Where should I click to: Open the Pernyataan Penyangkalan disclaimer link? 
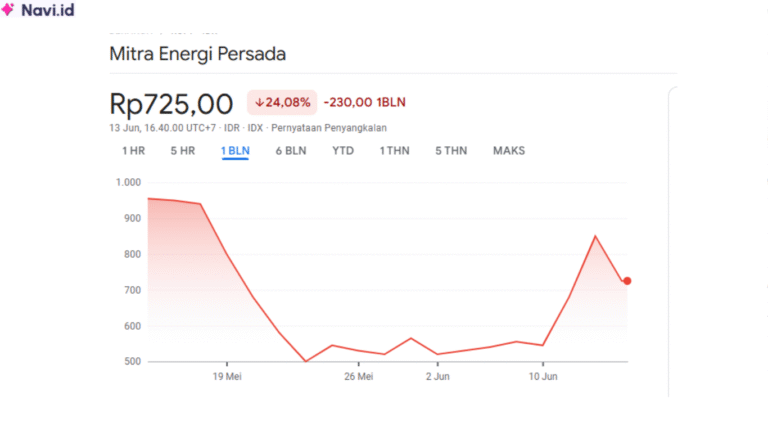(x=329, y=128)
